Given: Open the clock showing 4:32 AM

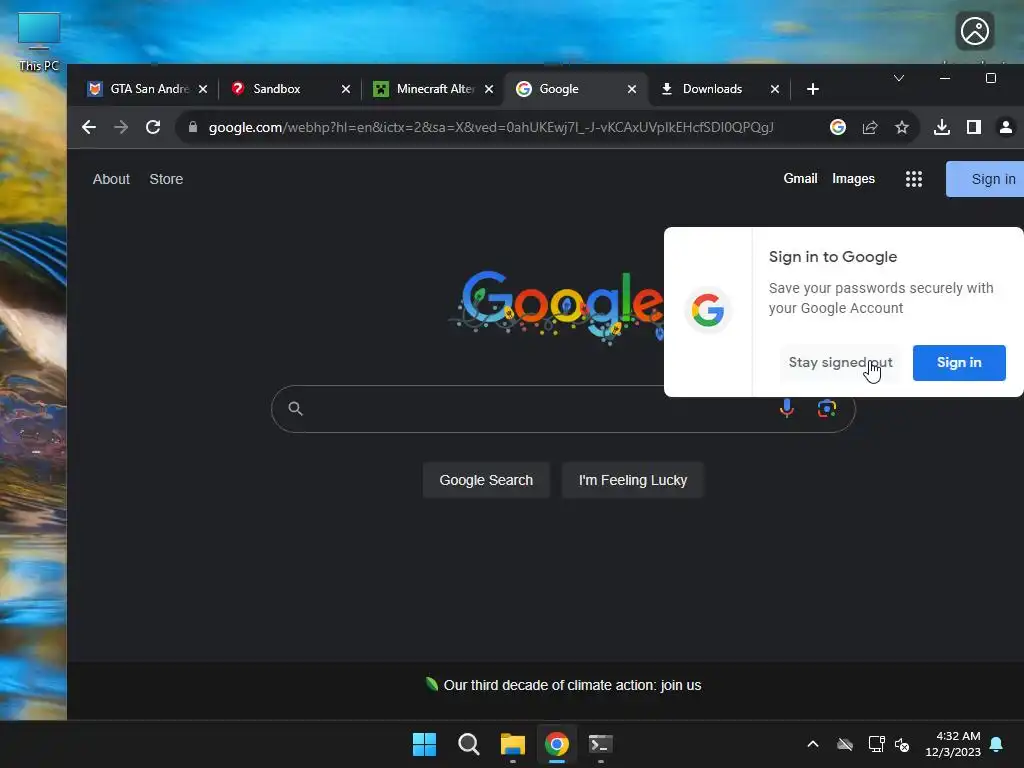Looking at the screenshot, I should 953,744.
